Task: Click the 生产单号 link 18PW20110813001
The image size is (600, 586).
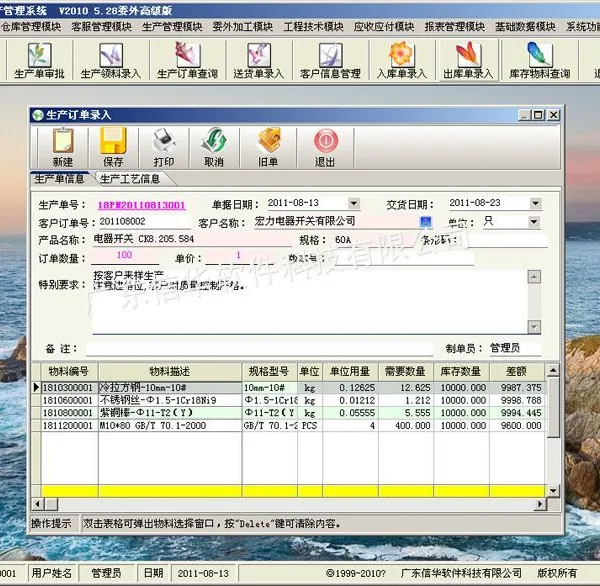Action: pos(142,205)
